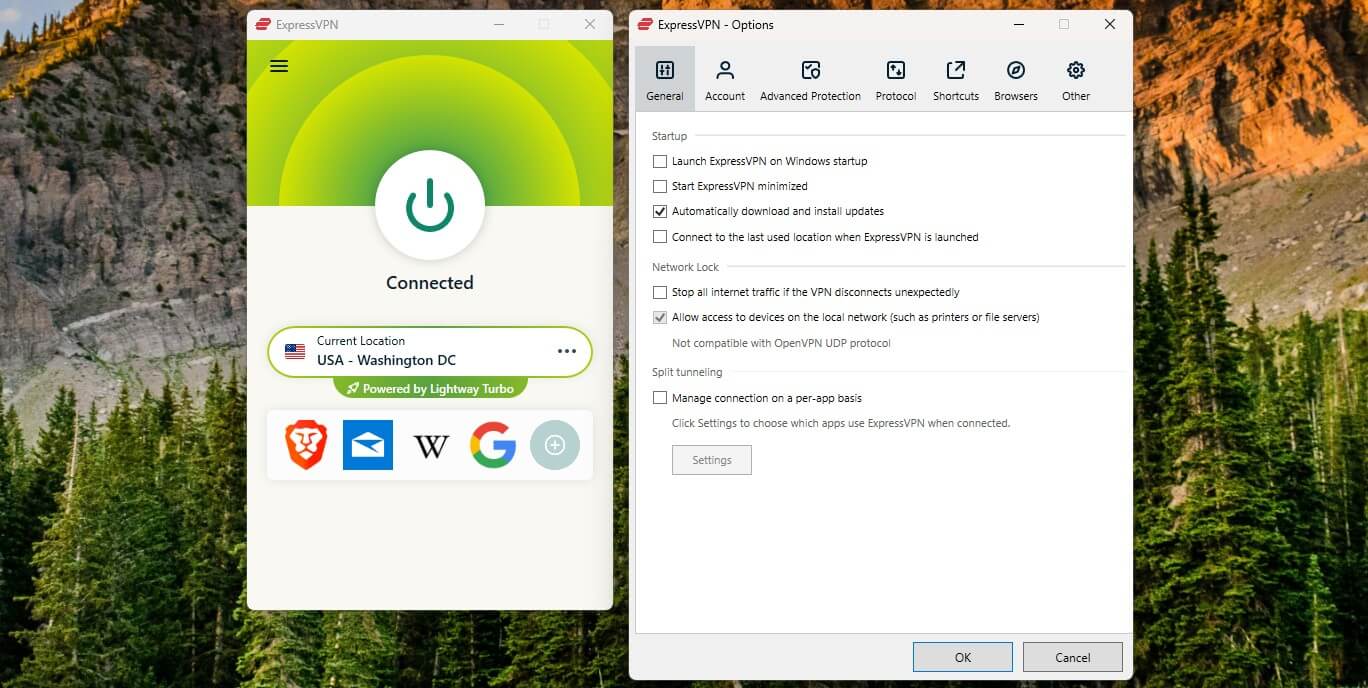Enable Connect to the last used location
Image resolution: width=1368 pixels, height=688 pixels.
[660, 237]
